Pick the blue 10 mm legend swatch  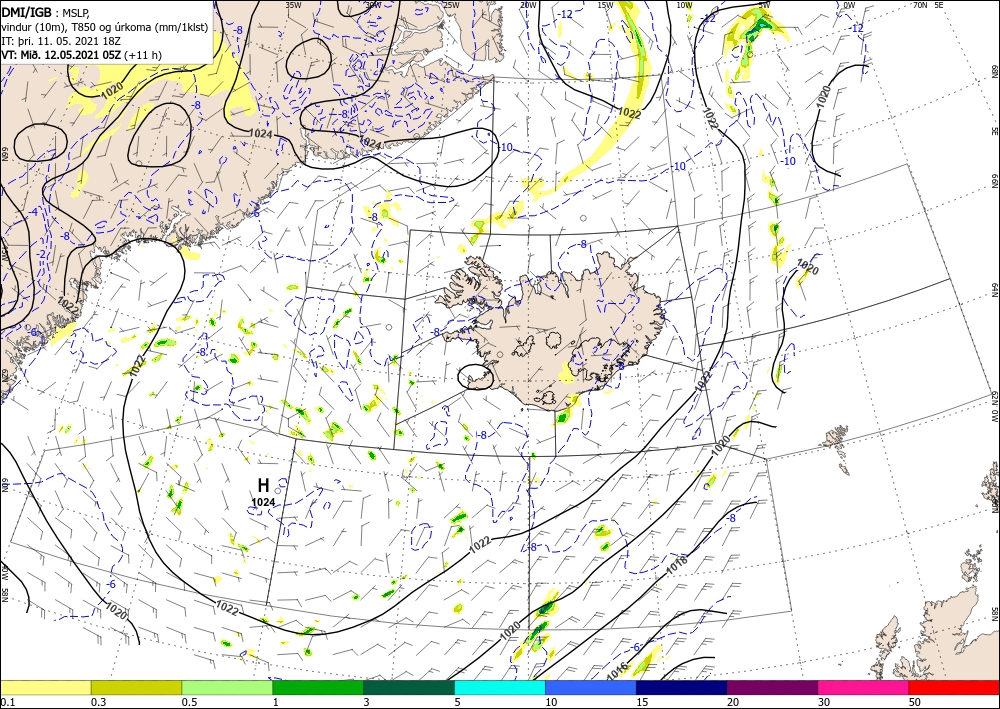click(591, 687)
